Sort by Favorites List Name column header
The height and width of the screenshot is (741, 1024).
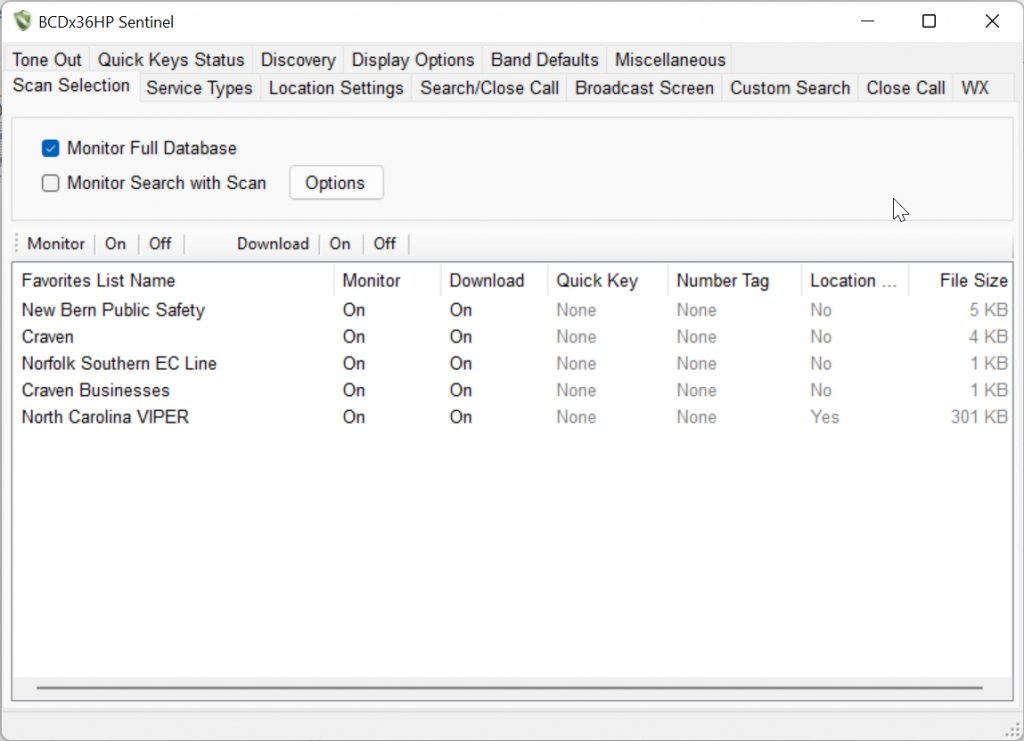pos(174,281)
